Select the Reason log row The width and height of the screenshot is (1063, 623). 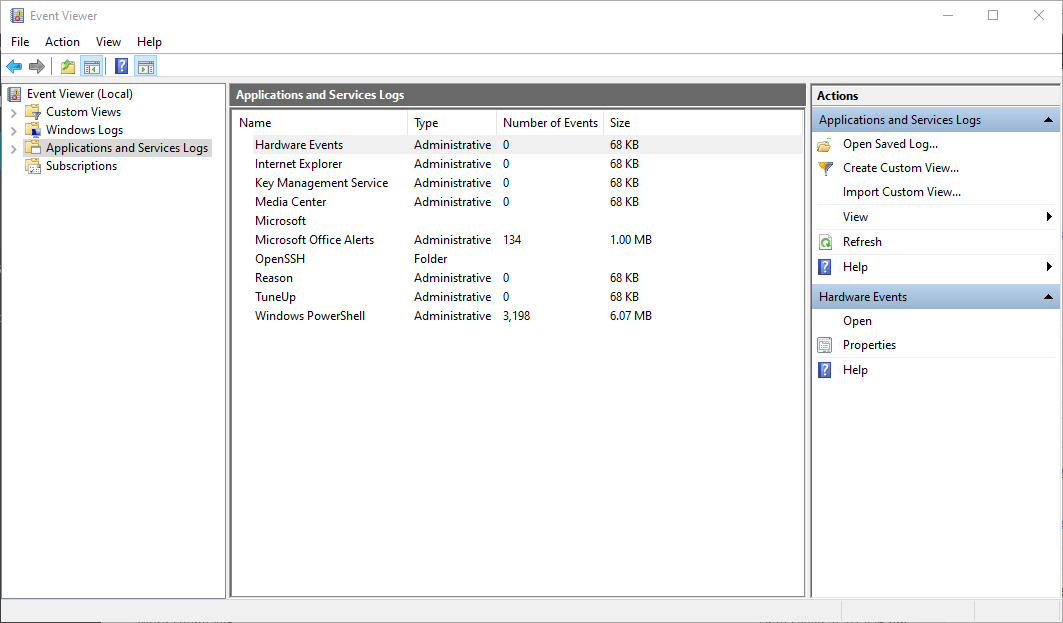(x=518, y=278)
